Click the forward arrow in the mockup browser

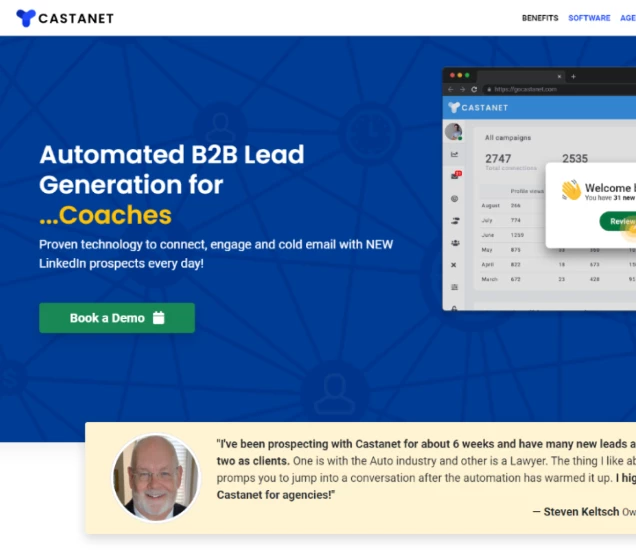[462, 89]
